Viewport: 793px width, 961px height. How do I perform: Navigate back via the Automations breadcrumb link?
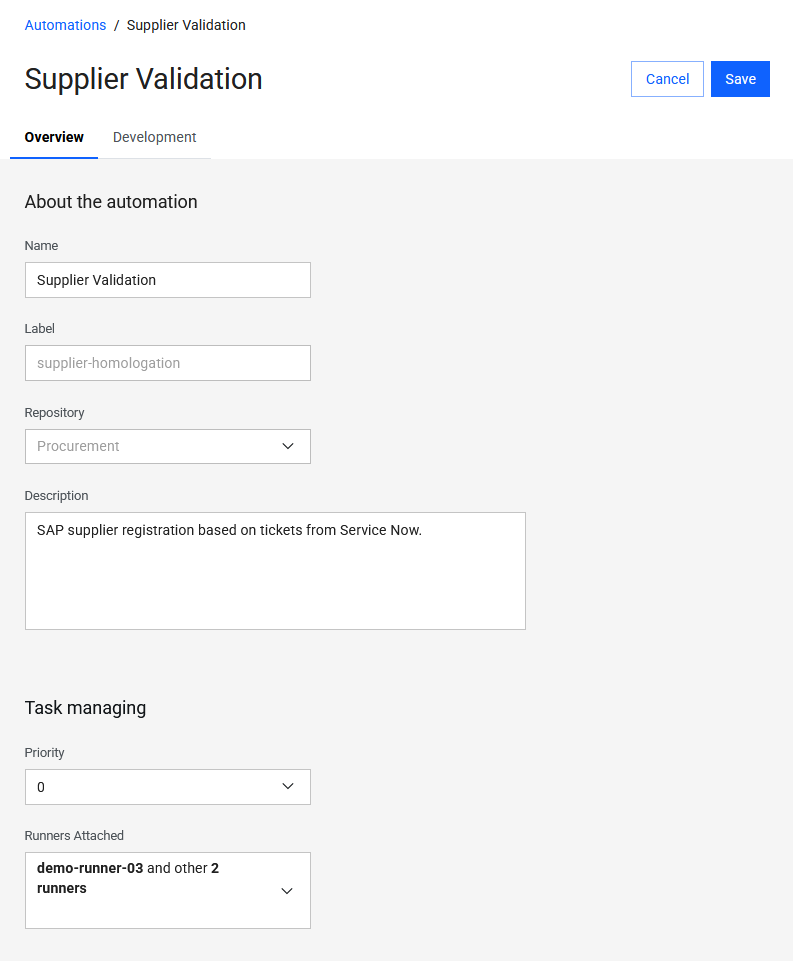65,24
